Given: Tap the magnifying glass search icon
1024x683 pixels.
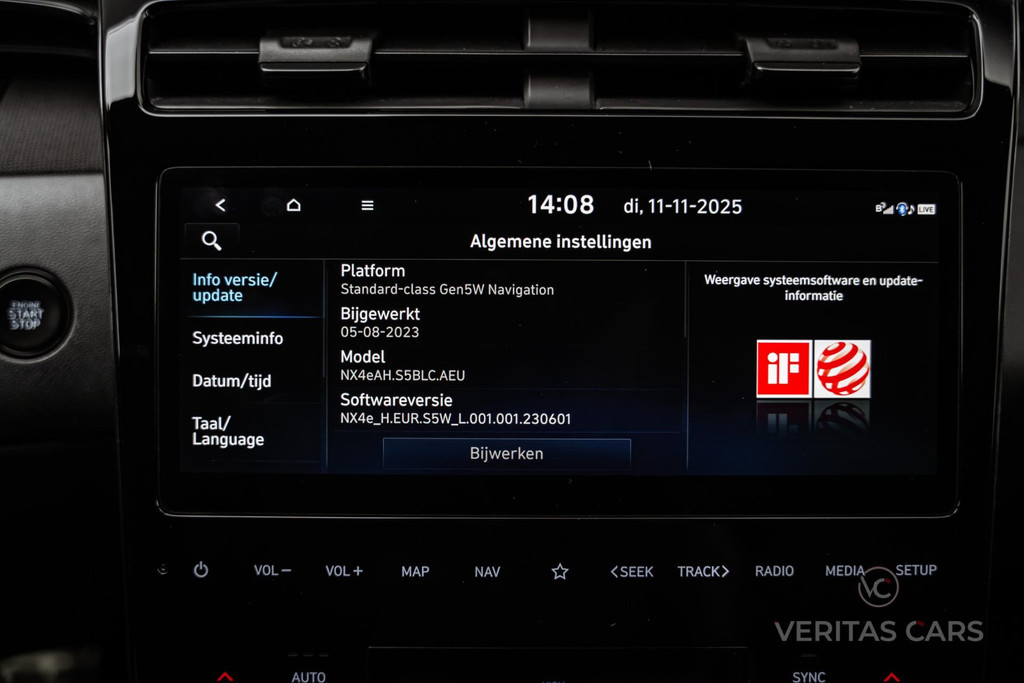Looking at the screenshot, I should point(211,240).
